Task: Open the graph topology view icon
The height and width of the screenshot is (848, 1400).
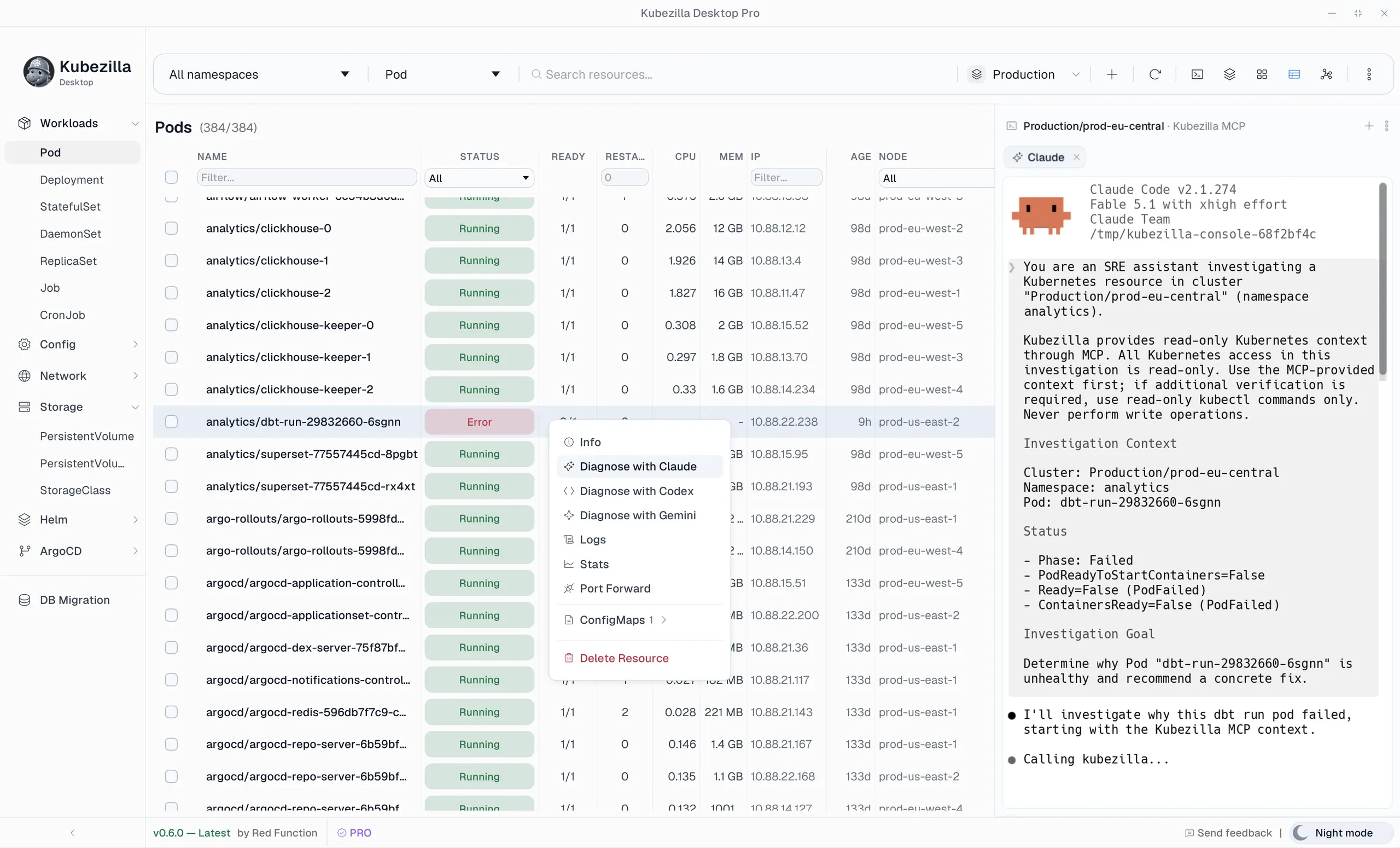Action: (x=1326, y=74)
